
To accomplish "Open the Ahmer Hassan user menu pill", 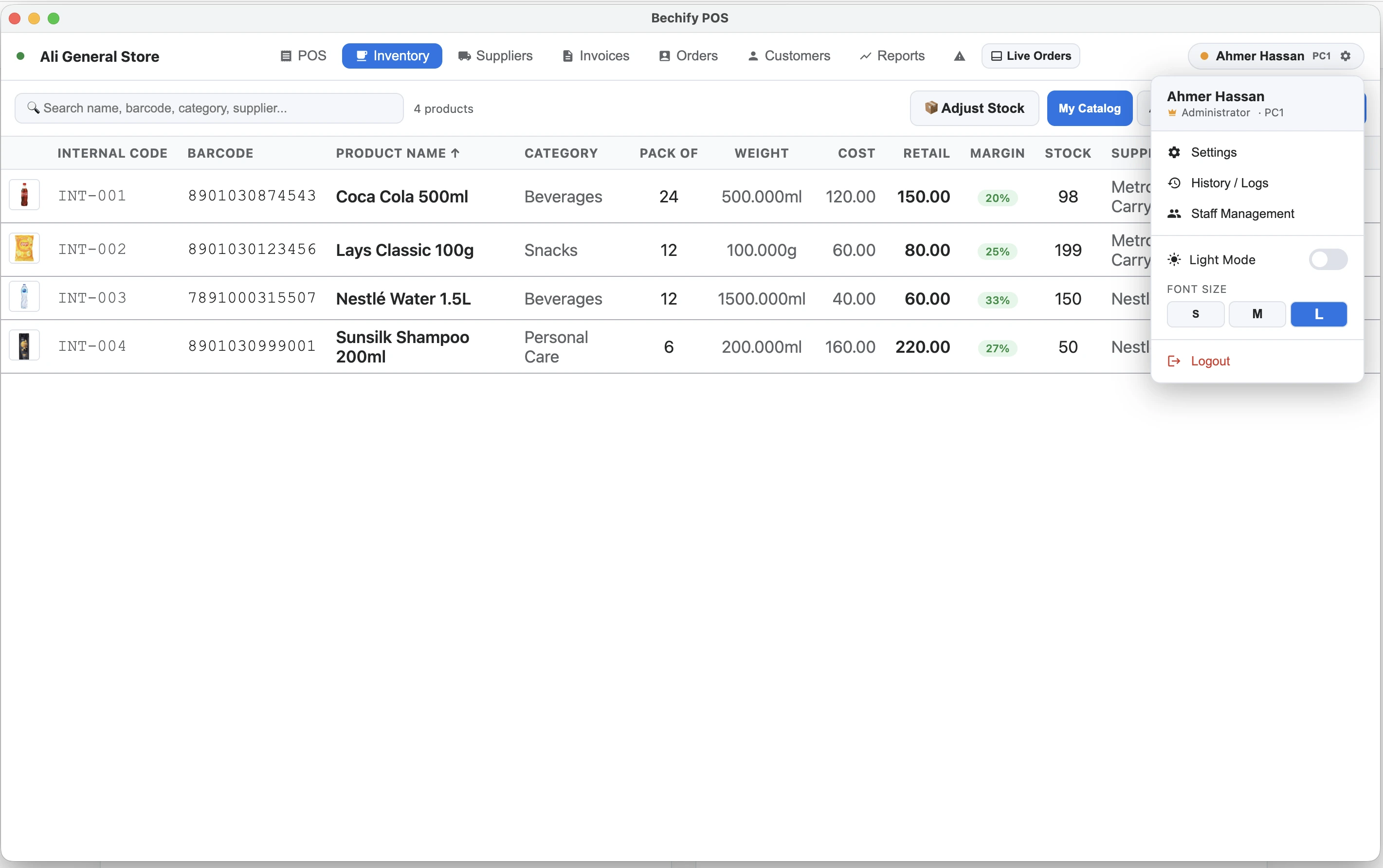I will pos(1275,56).
